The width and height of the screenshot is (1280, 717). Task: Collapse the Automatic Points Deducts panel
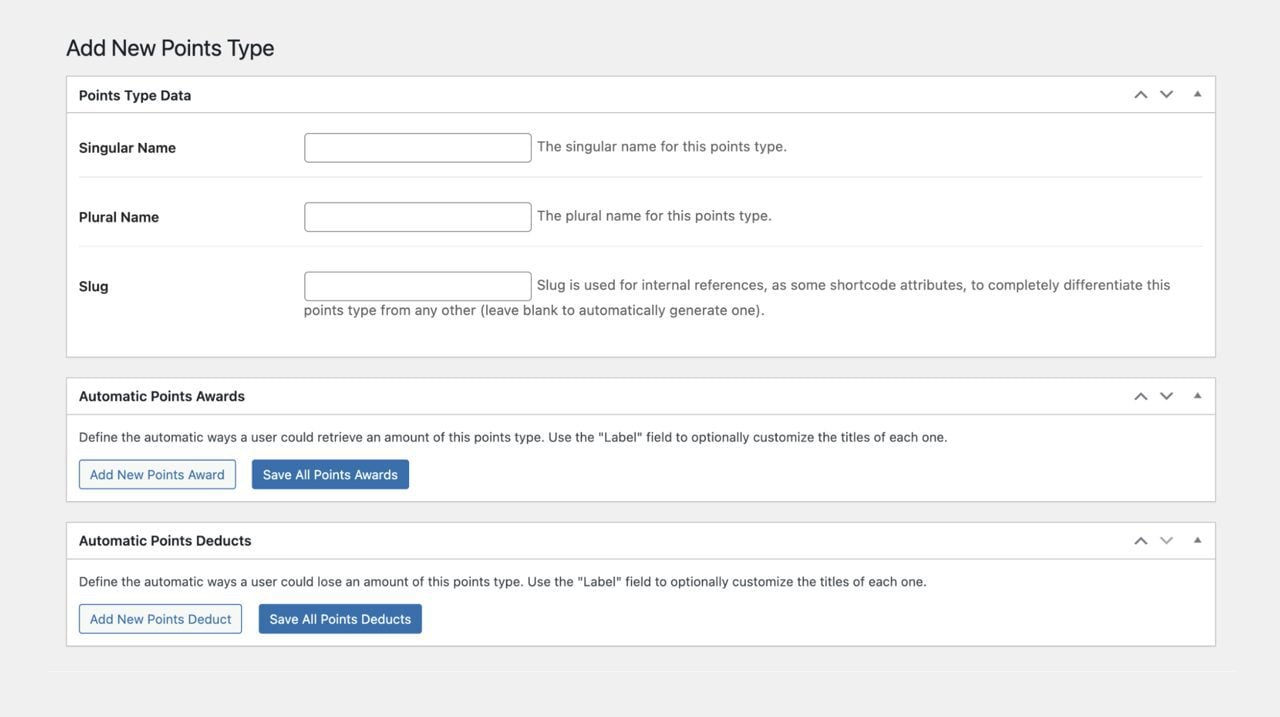tap(1195, 539)
